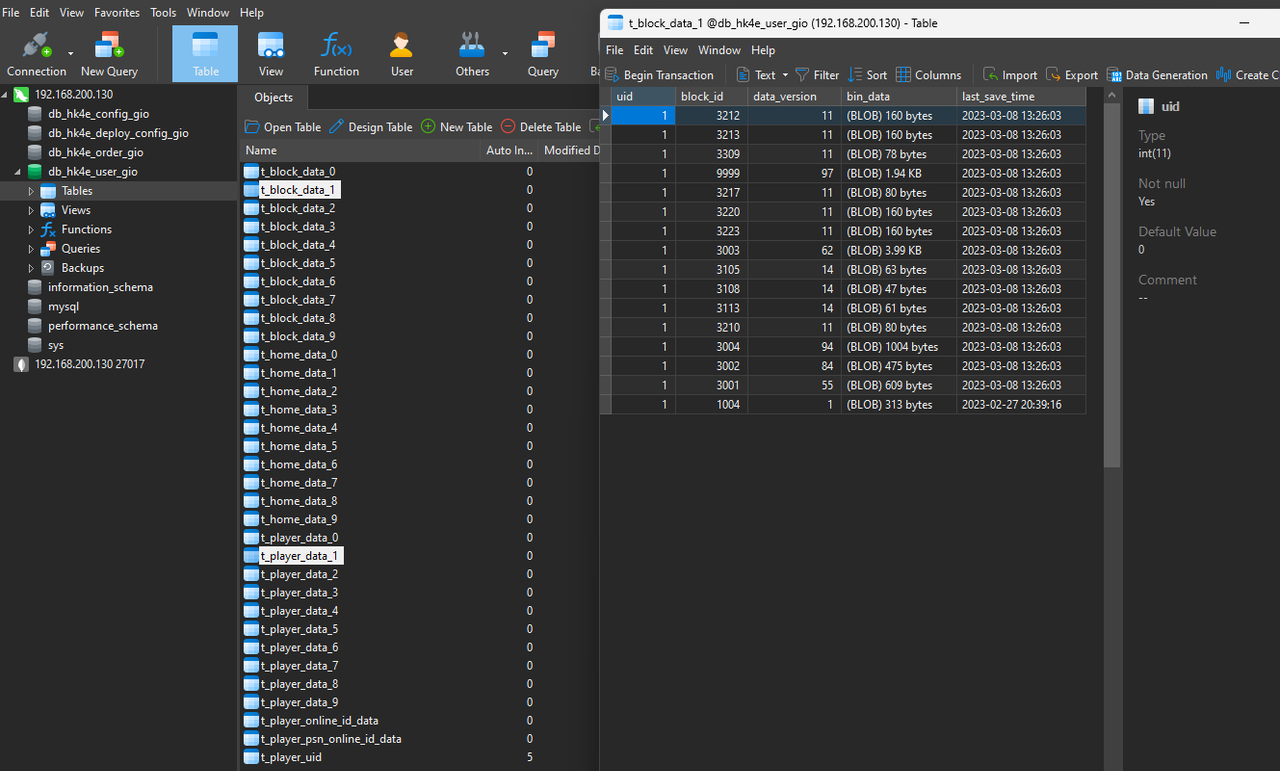Open the Query toolbar icon
Image resolution: width=1280 pixels, height=771 pixels.
[x=543, y=54]
